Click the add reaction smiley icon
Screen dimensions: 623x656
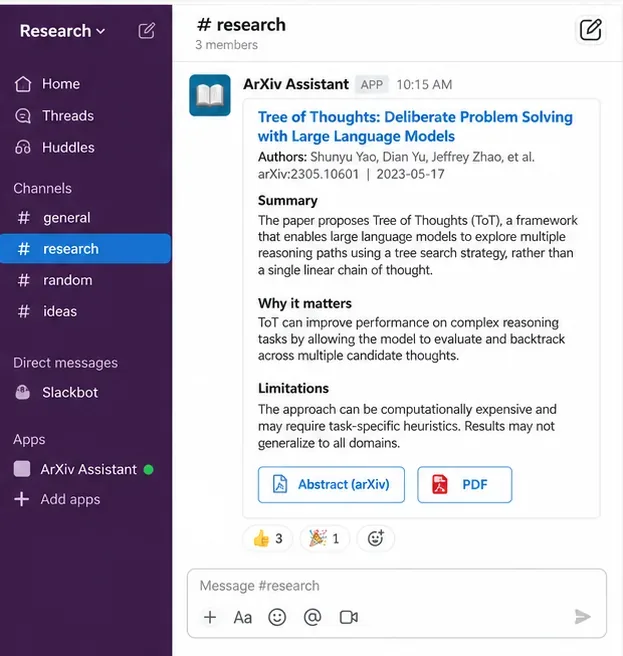(376, 538)
